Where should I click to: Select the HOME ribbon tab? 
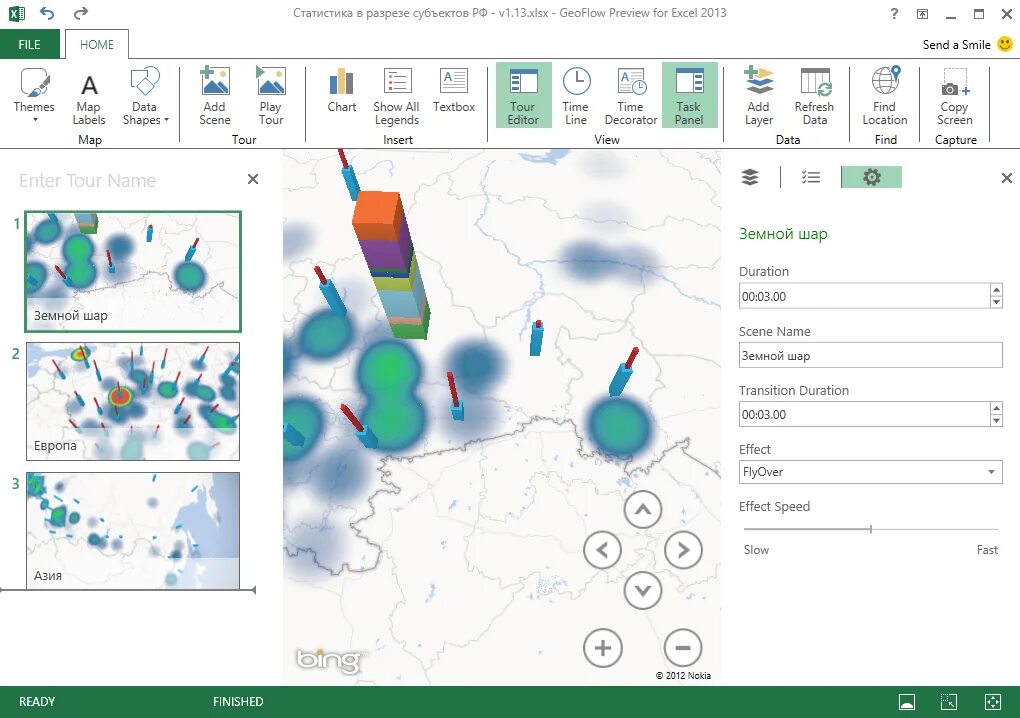point(96,44)
